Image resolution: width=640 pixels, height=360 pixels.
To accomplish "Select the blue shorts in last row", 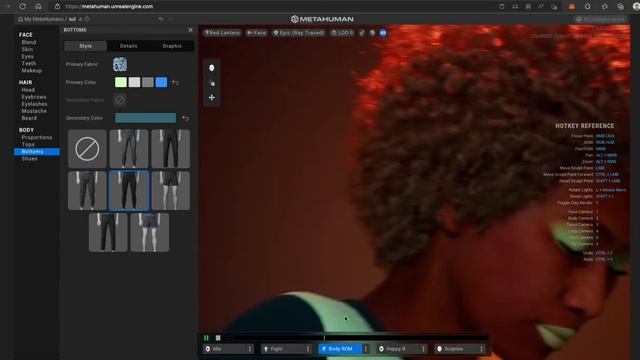I will point(150,232).
